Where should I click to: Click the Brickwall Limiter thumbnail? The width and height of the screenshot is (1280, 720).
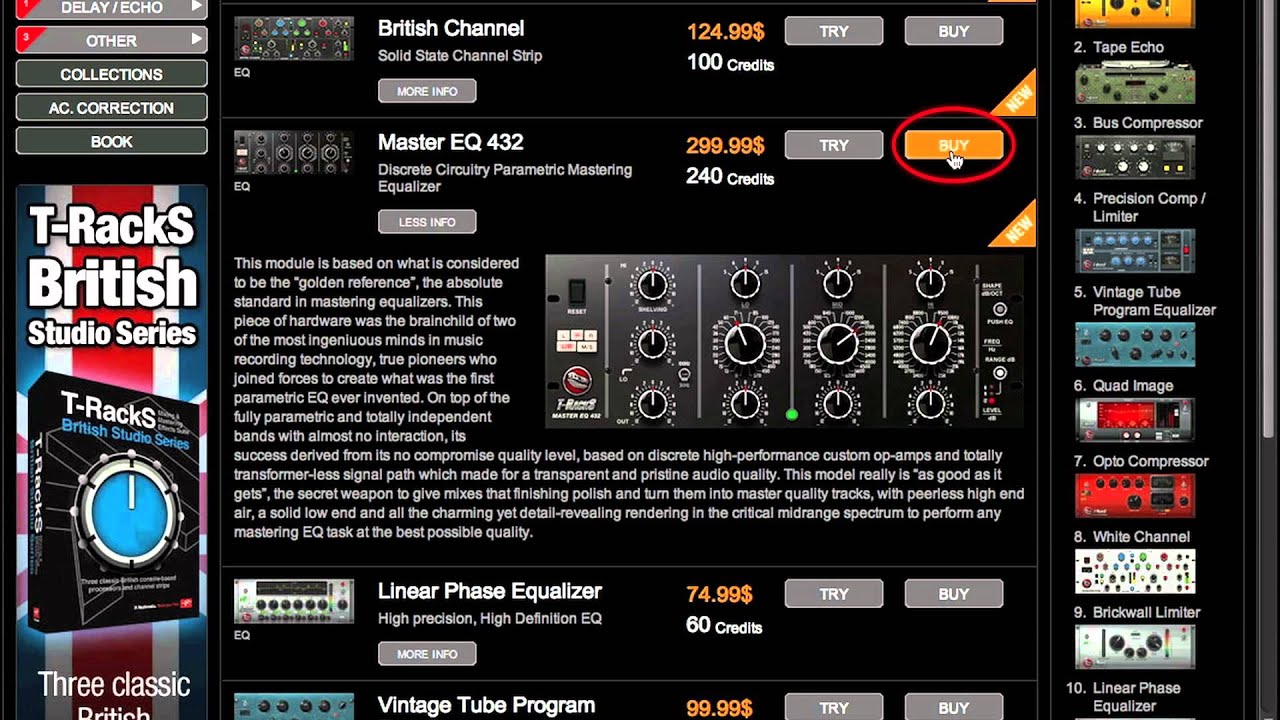pos(1134,648)
